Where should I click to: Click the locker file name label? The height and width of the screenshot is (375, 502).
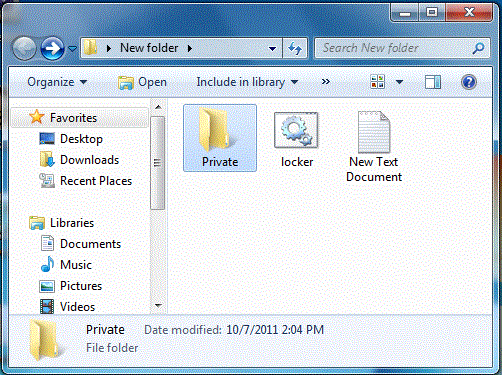297,162
